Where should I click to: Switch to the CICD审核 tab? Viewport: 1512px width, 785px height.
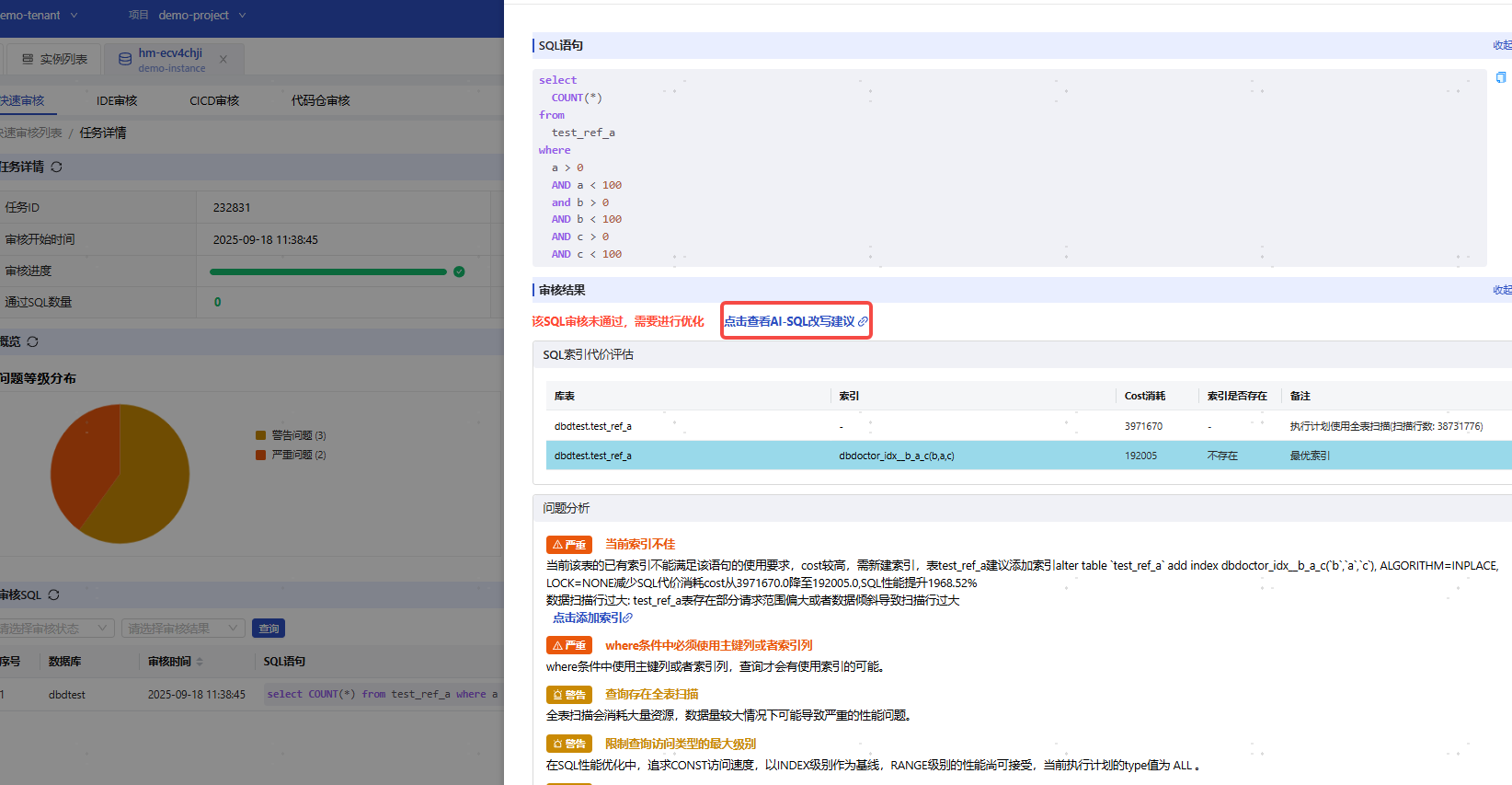[214, 100]
